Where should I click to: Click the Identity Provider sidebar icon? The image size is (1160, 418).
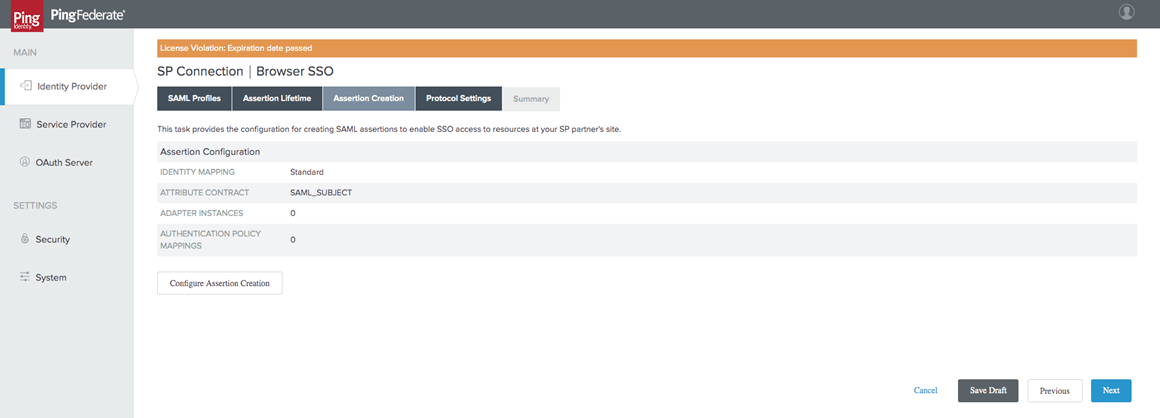[x=25, y=86]
